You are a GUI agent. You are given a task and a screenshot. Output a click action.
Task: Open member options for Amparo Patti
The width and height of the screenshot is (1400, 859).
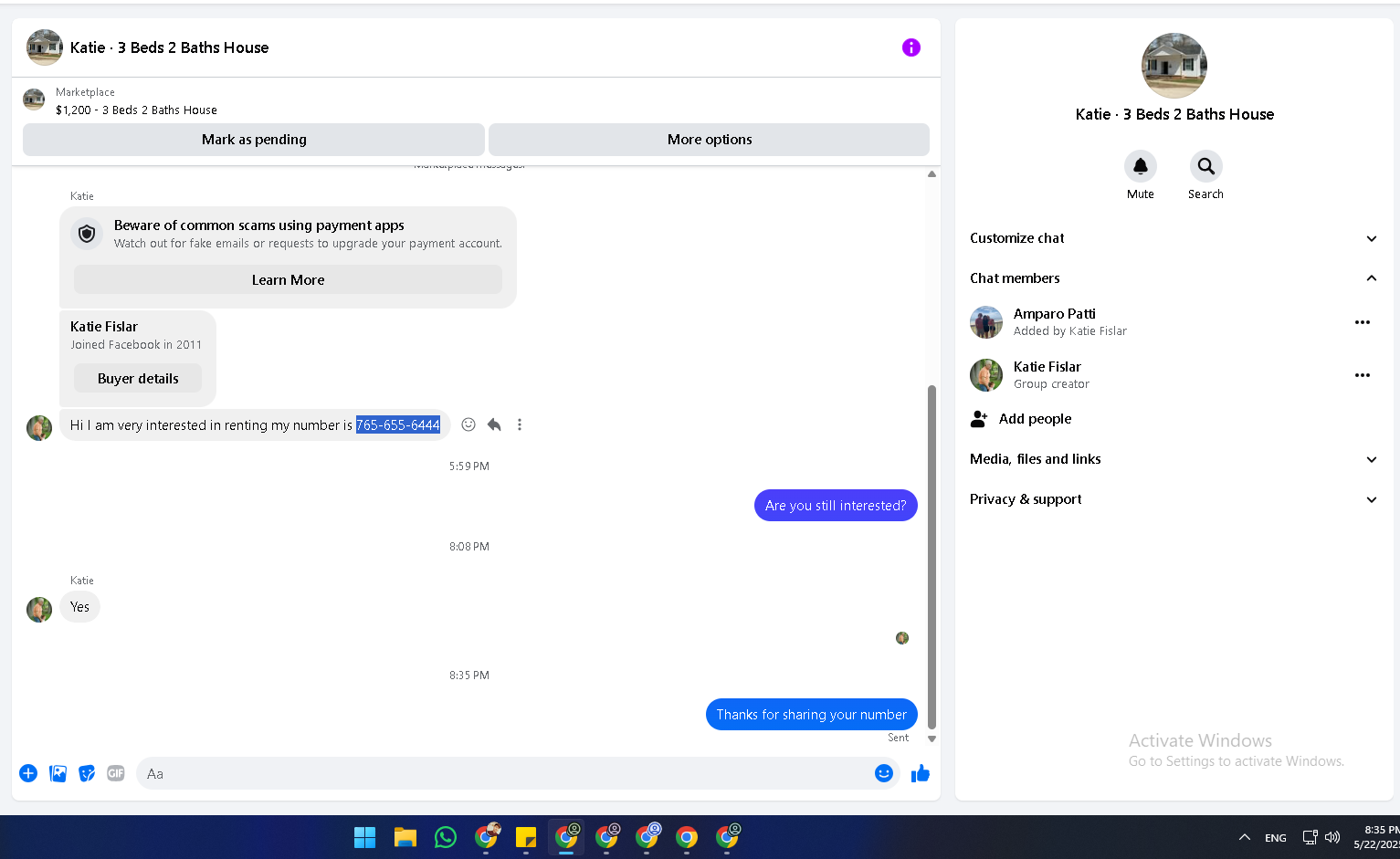(x=1363, y=322)
